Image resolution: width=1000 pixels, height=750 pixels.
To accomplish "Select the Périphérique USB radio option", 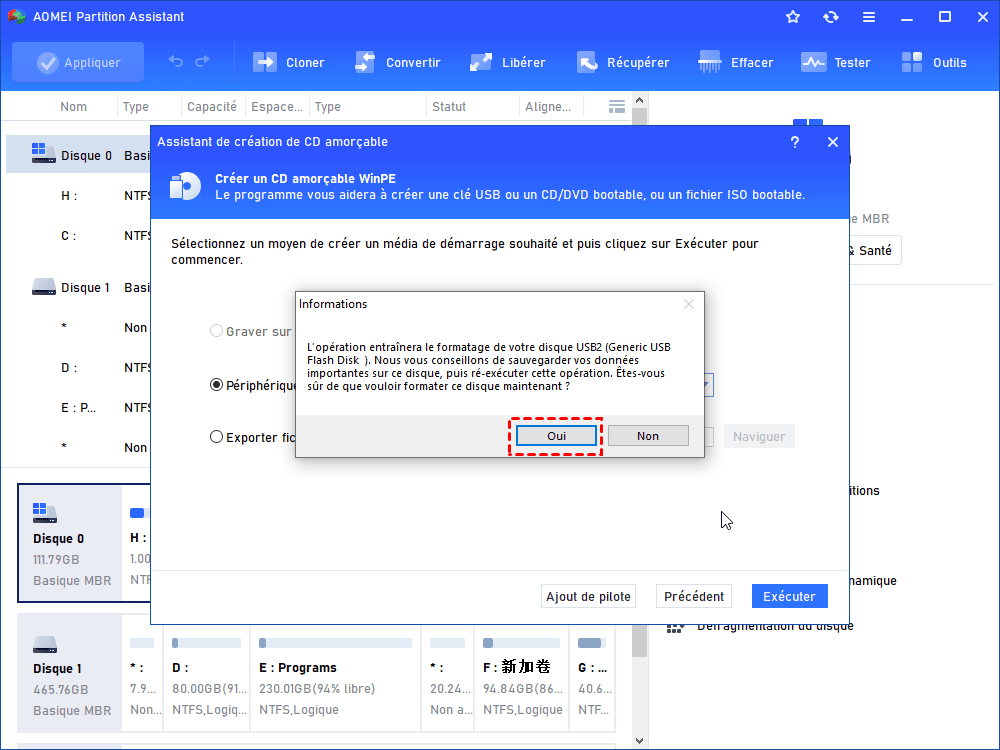I will click(216, 385).
